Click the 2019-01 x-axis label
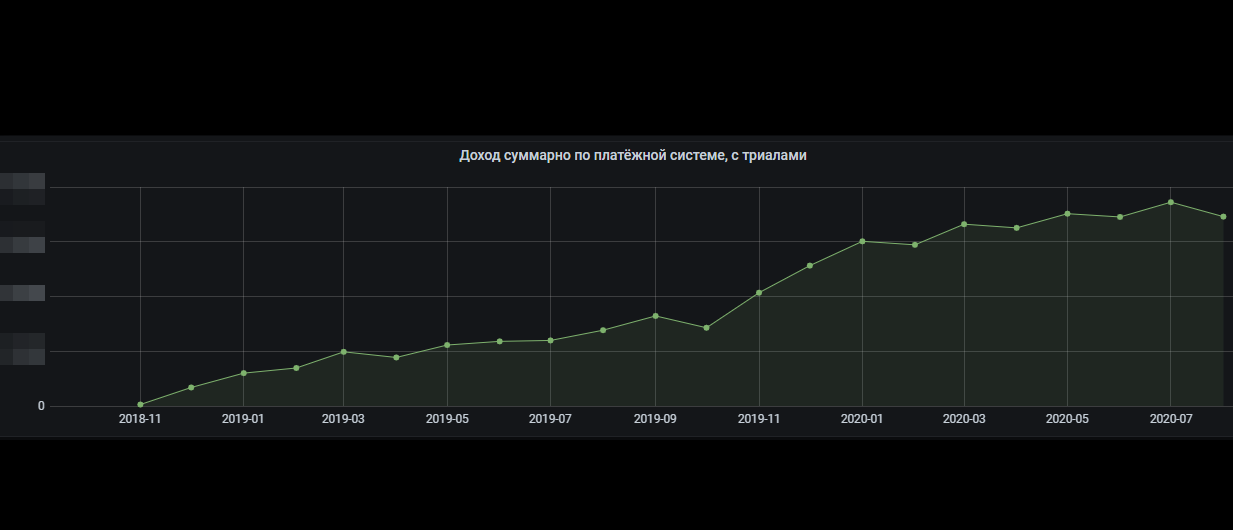The width and height of the screenshot is (1233, 530). (243, 419)
